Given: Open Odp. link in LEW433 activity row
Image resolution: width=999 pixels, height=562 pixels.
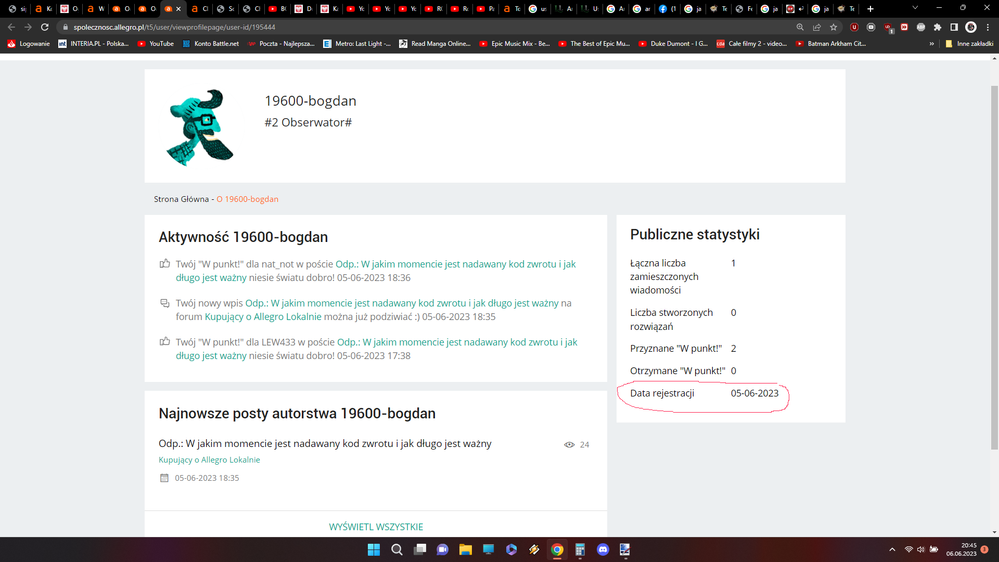Looking at the screenshot, I should point(377,349).
